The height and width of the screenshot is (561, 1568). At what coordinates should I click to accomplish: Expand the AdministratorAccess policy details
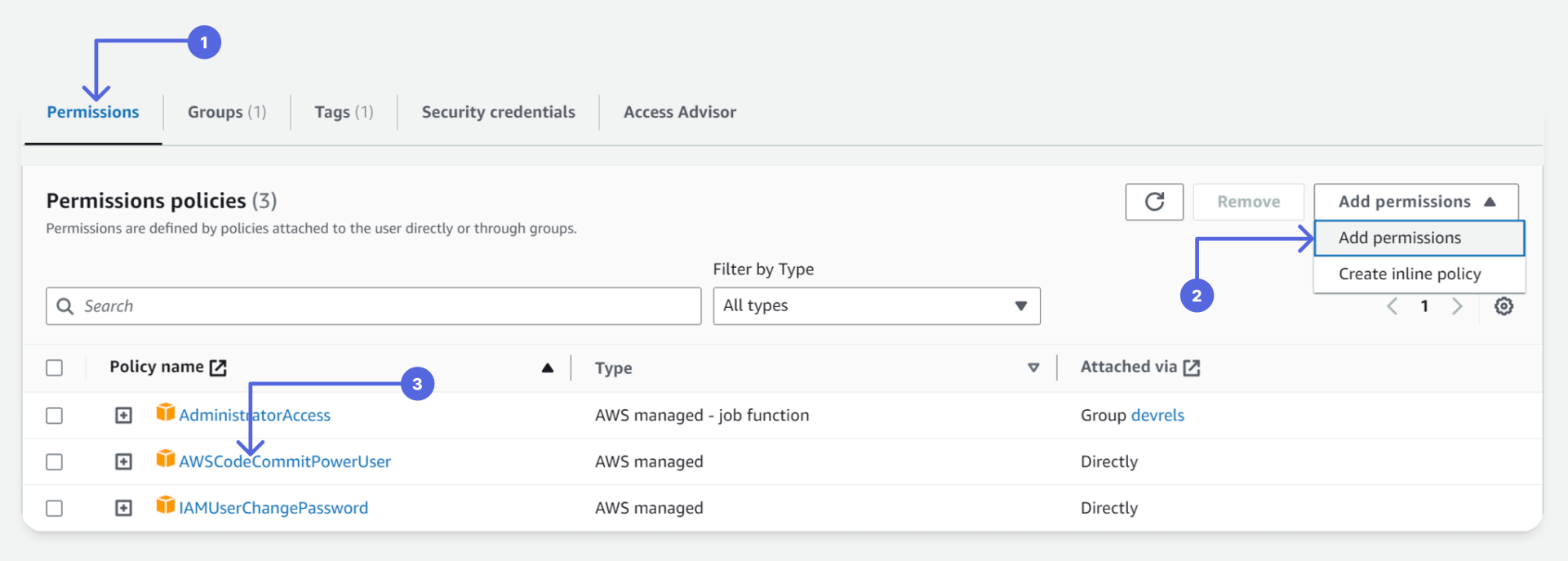tap(123, 416)
